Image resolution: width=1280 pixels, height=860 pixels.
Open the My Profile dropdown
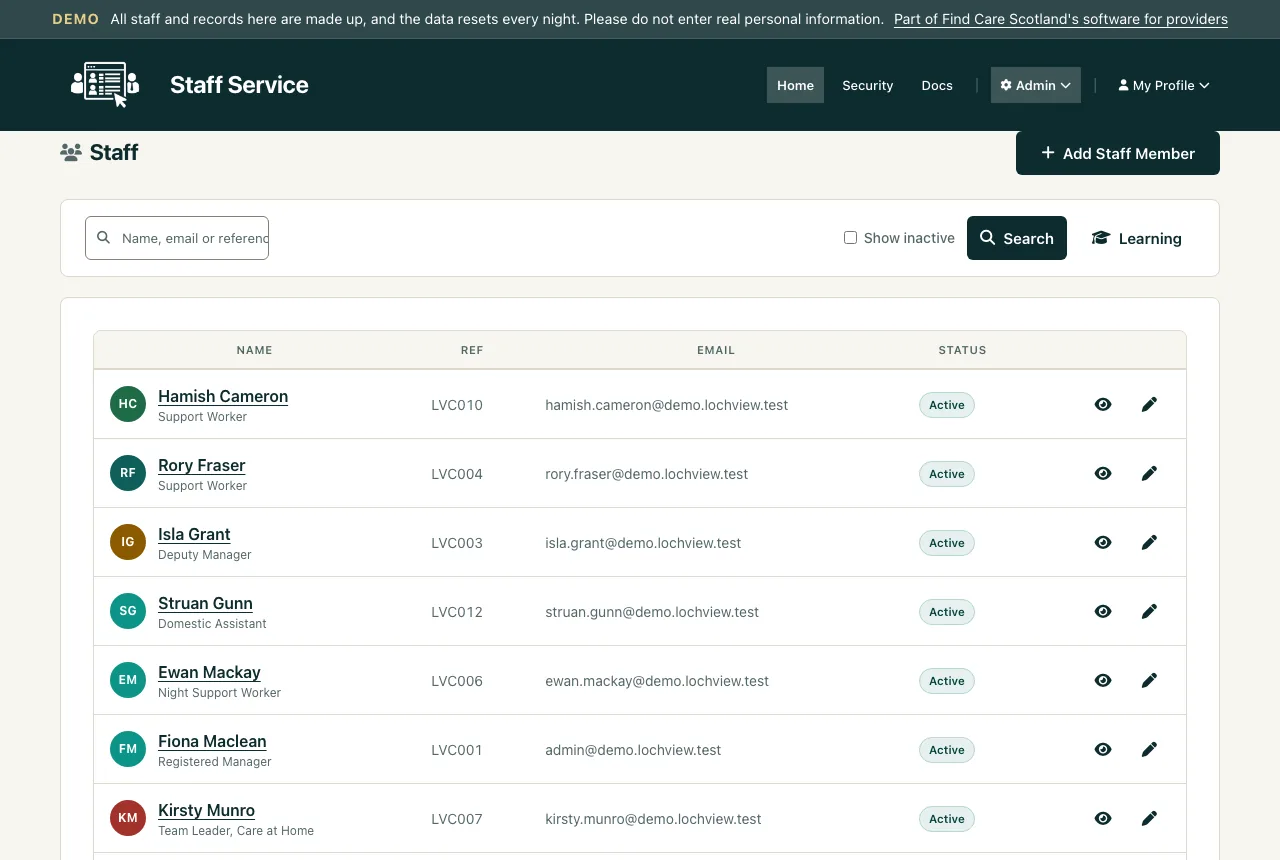[x=1164, y=85]
